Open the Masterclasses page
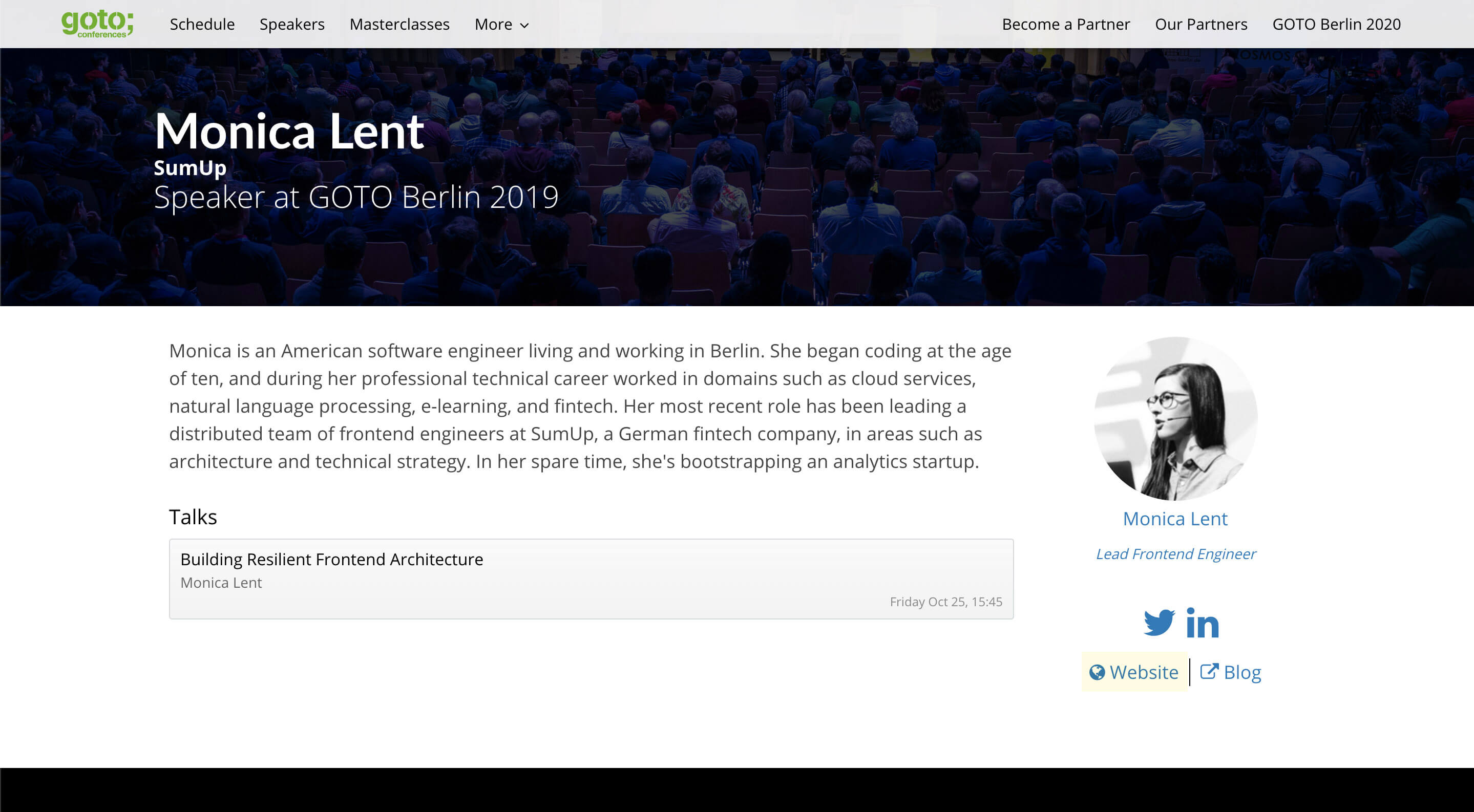 399,24
